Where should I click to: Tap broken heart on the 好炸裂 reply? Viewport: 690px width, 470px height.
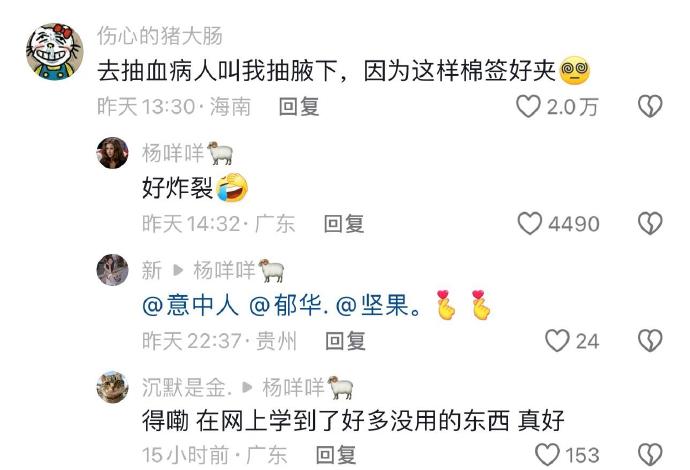coord(650,224)
